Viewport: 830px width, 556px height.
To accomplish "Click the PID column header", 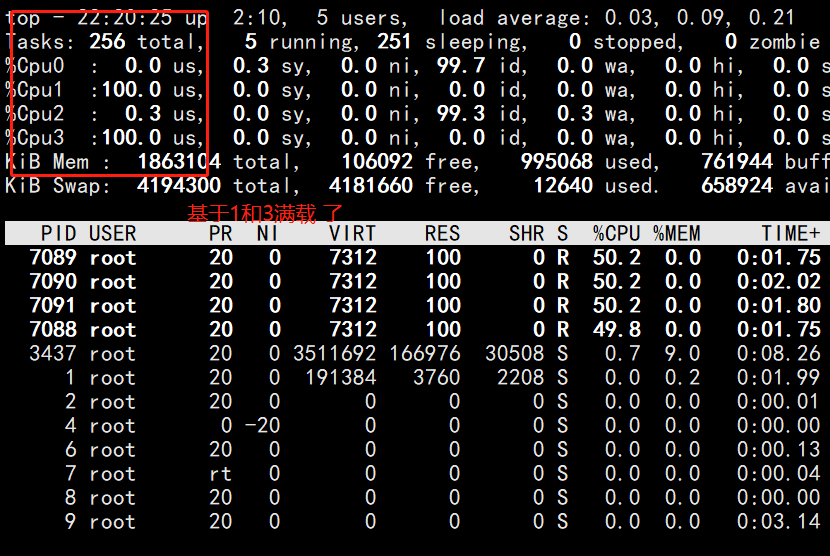I will tap(59, 233).
